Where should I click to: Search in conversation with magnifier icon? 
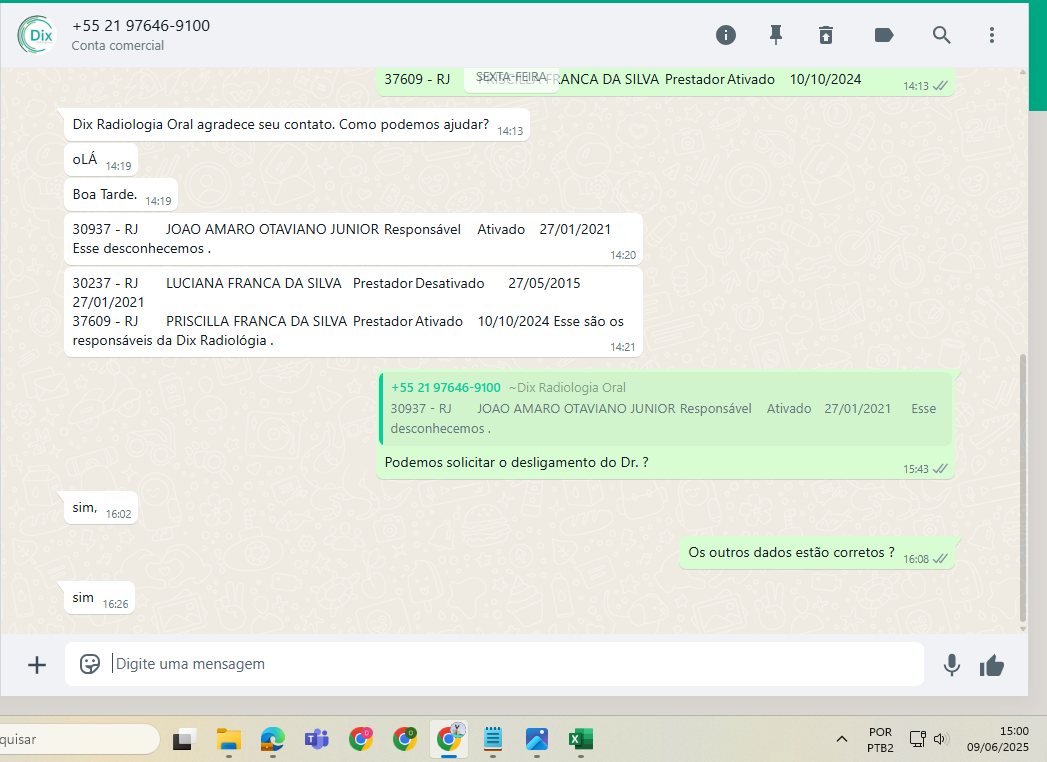pos(941,35)
